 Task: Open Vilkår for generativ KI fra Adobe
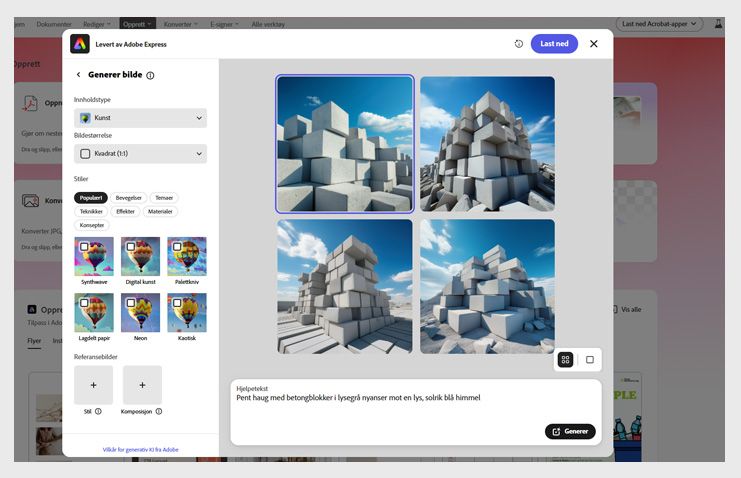140,450
